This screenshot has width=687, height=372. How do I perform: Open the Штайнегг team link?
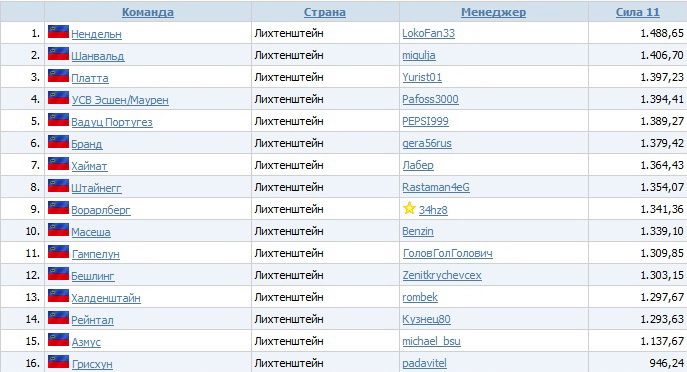[x=96, y=188]
